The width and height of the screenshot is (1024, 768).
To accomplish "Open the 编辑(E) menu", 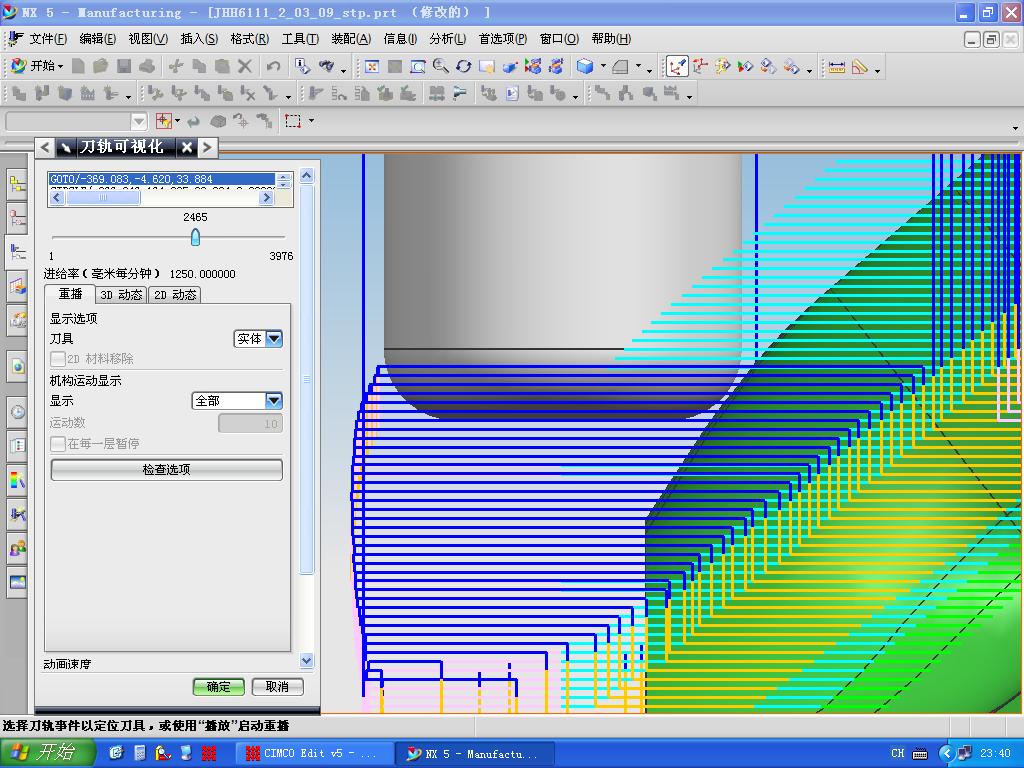I will (x=97, y=39).
